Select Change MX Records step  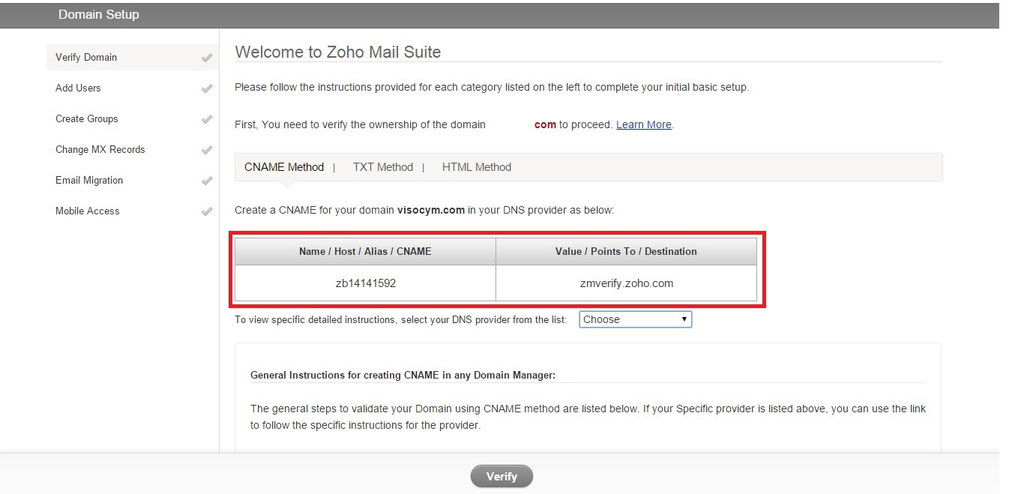(x=132, y=149)
